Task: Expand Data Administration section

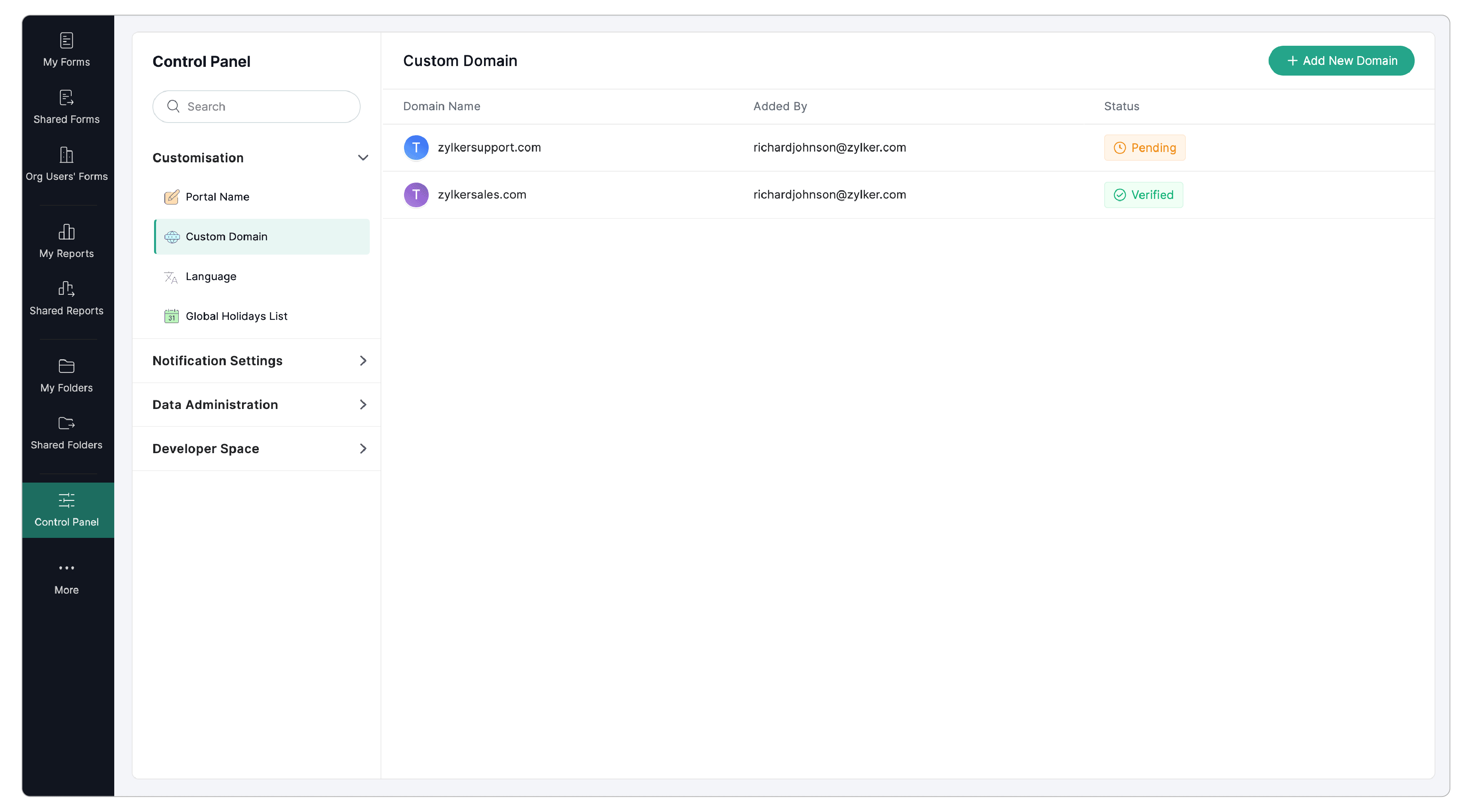Action: pos(362,404)
